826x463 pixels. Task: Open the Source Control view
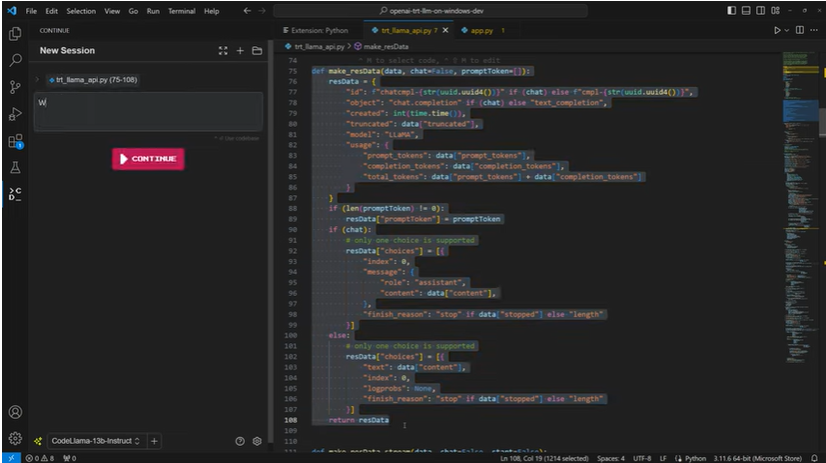point(15,87)
